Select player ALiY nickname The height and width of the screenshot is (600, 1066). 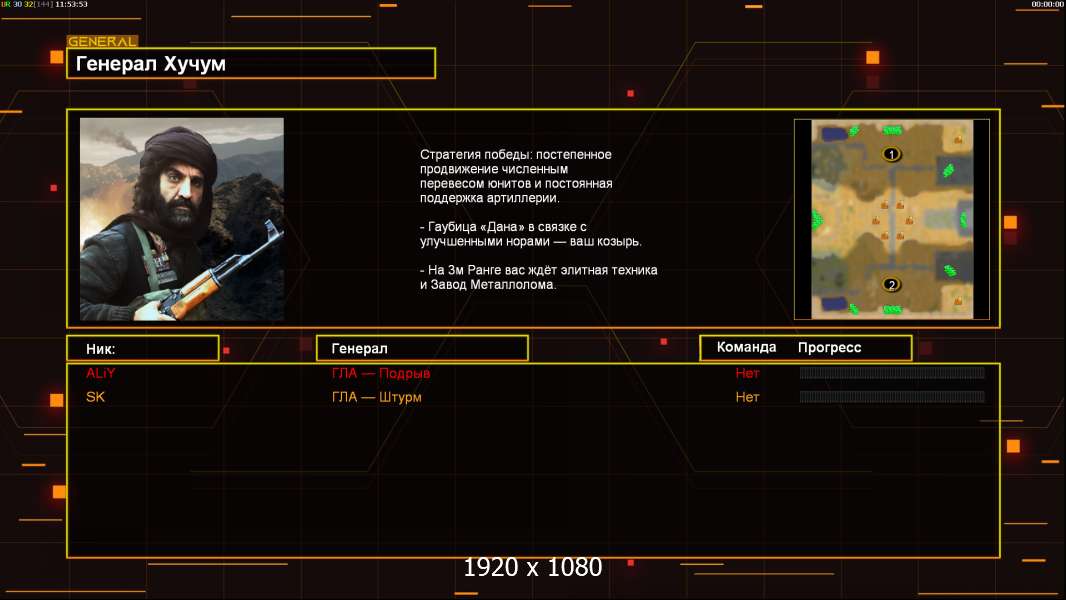101,373
